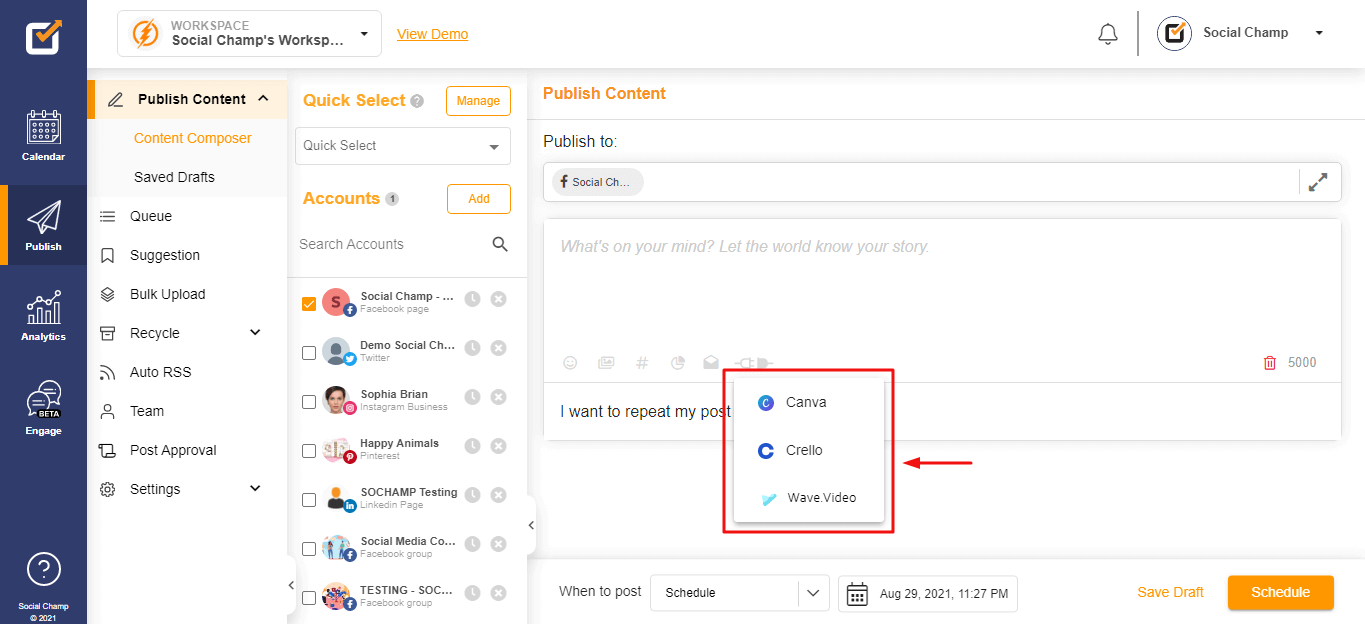Open the Calendar section in sidebar
Image resolution: width=1365 pixels, height=624 pixels.
(x=43, y=136)
